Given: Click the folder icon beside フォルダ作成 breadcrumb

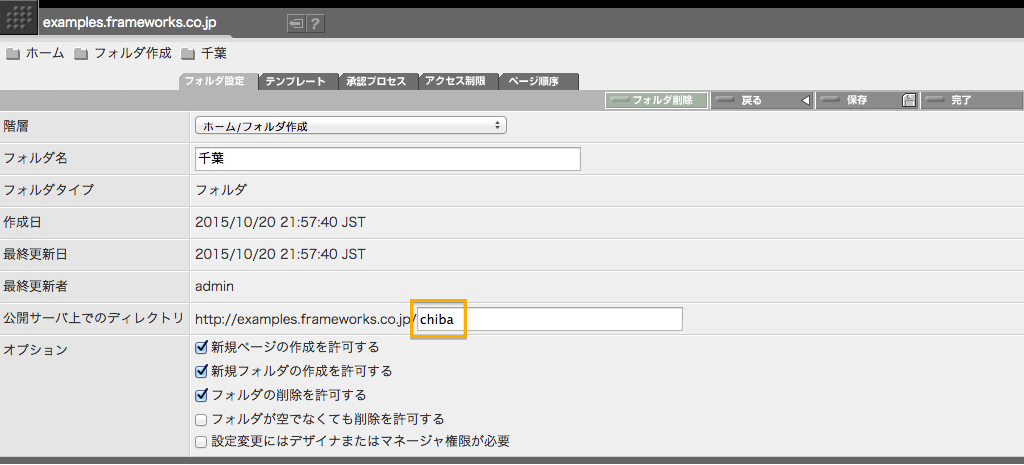Looking at the screenshot, I should [x=81, y=54].
